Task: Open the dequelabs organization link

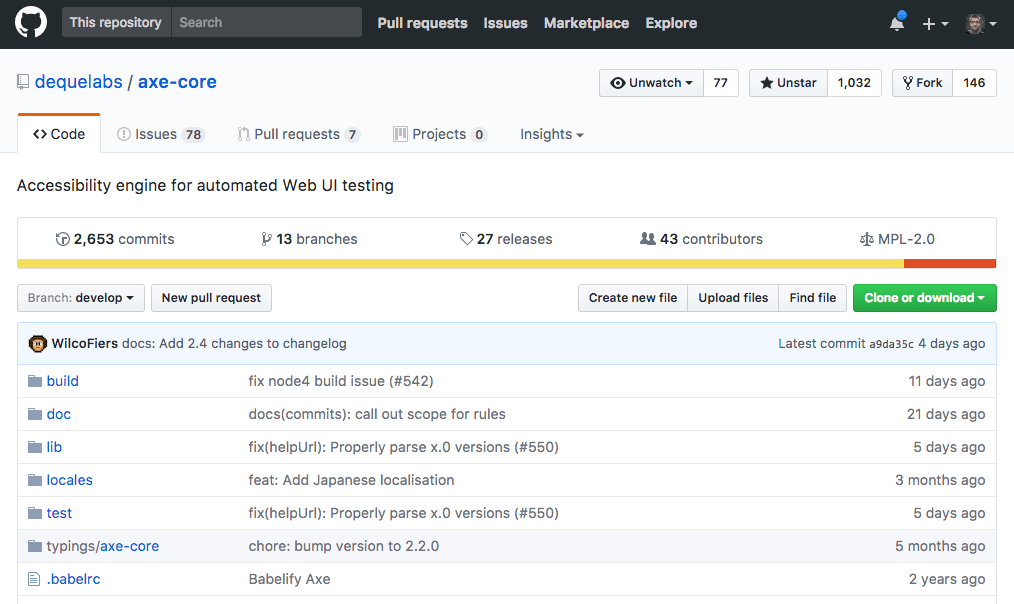Action: pos(78,82)
